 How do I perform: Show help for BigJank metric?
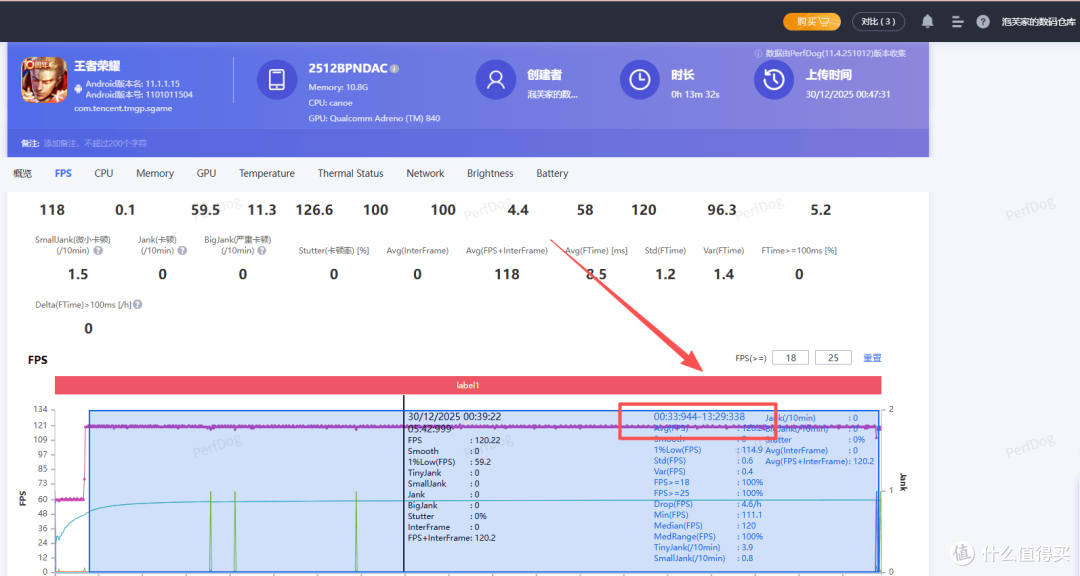[262, 251]
